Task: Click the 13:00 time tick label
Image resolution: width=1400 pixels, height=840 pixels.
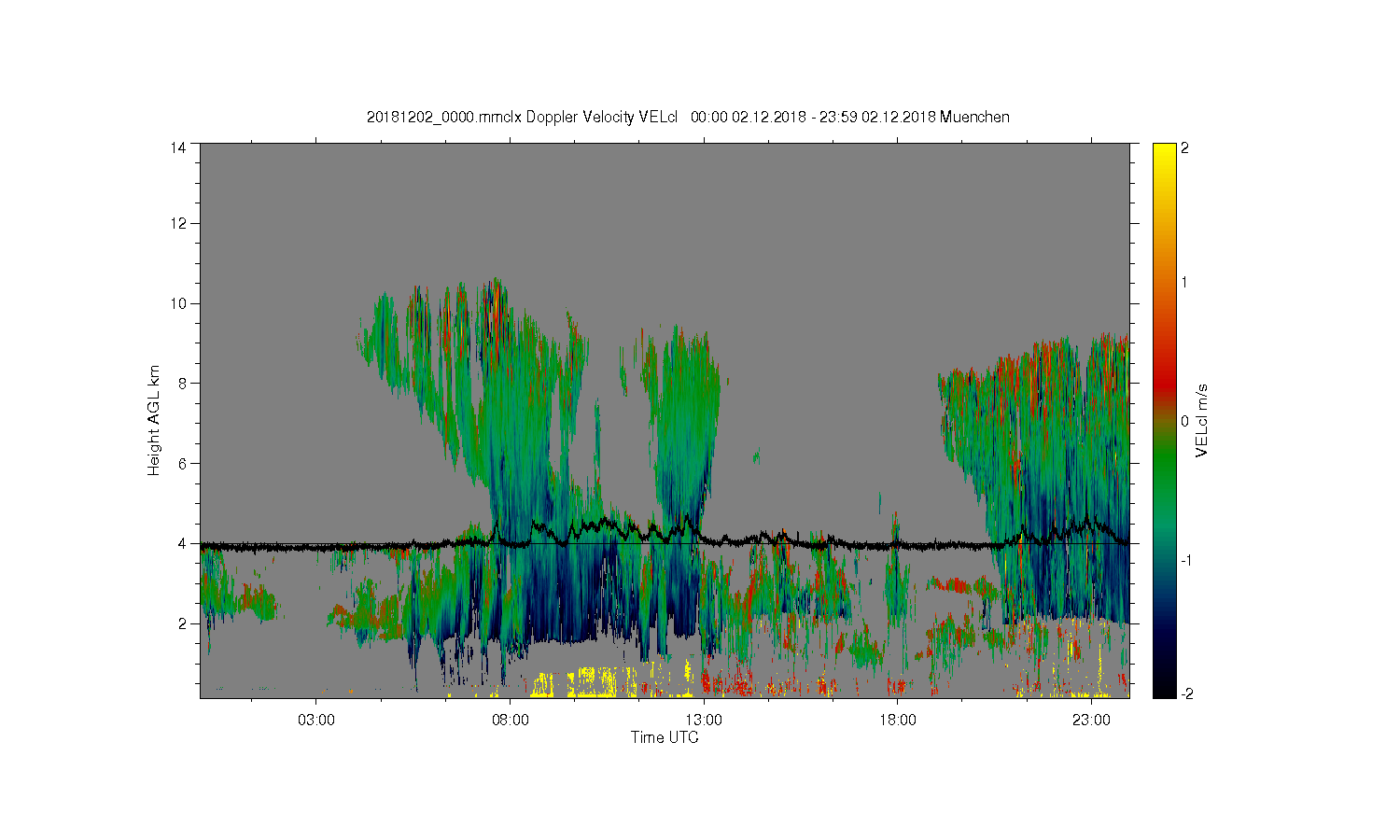Action: point(704,721)
